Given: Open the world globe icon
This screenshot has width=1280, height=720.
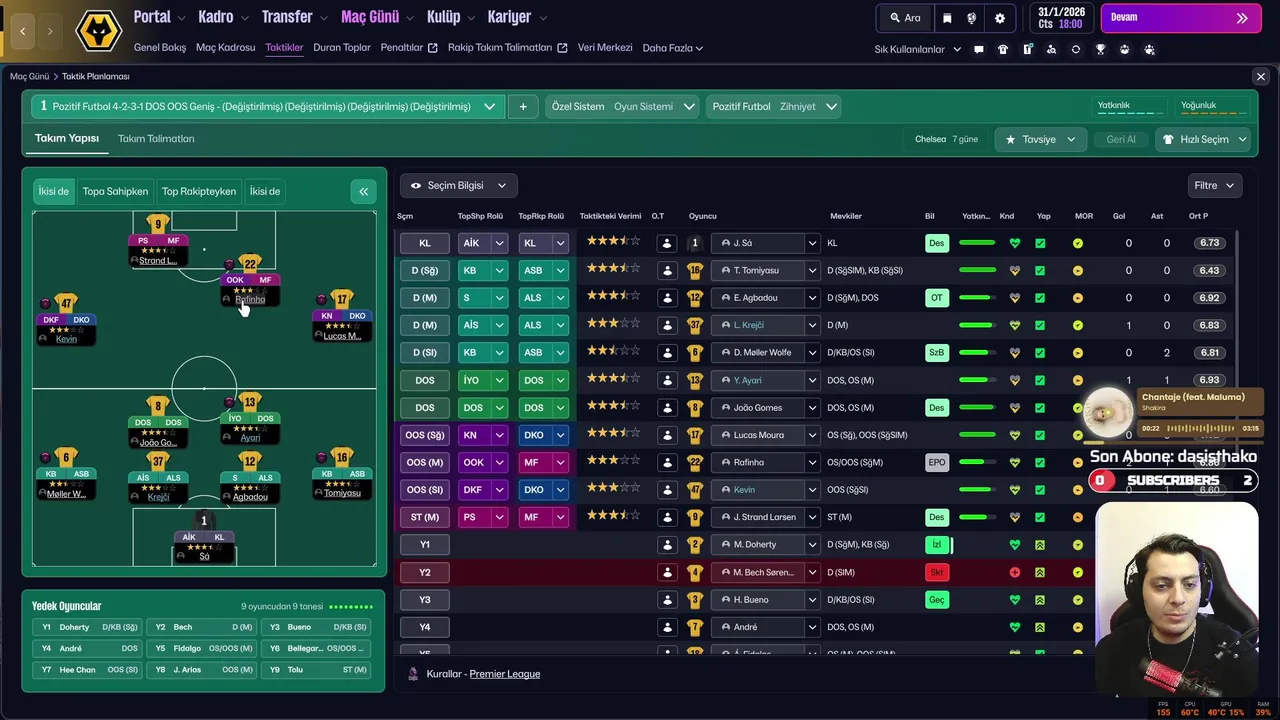Looking at the screenshot, I should pos(972,18).
